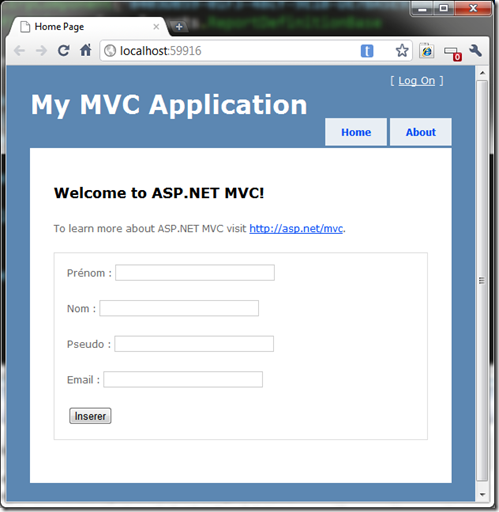This screenshot has height=512, width=499.
Task: Maximize the browser window
Action: 444,8
